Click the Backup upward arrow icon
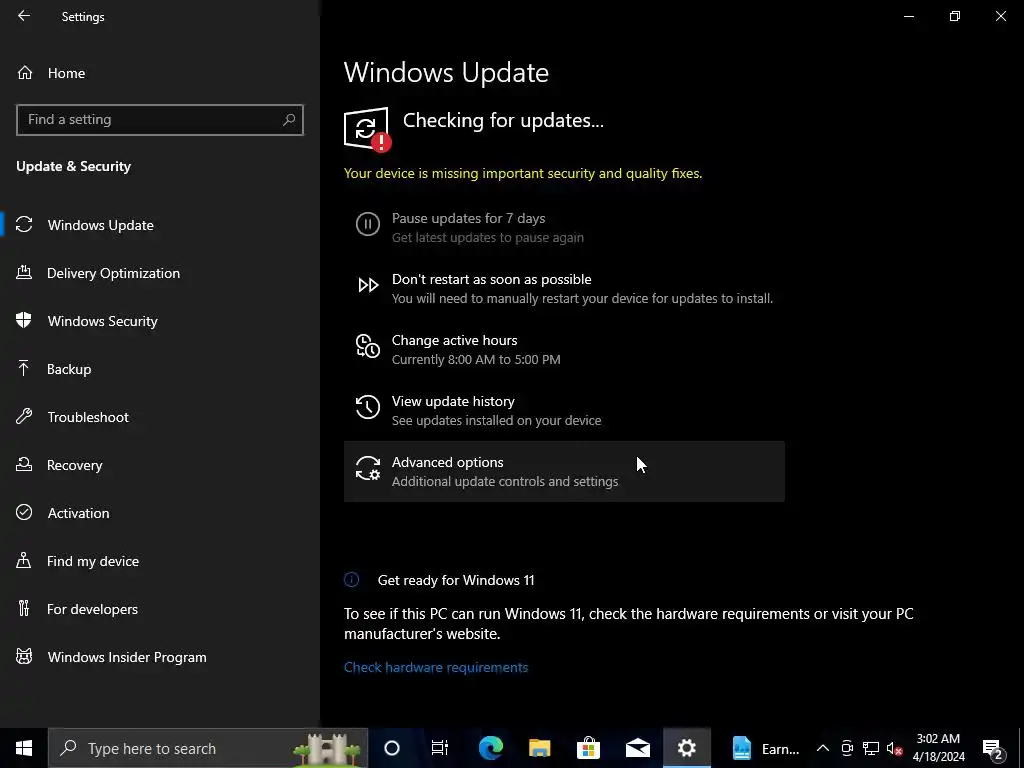1024x768 pixels. pos(24,368)
